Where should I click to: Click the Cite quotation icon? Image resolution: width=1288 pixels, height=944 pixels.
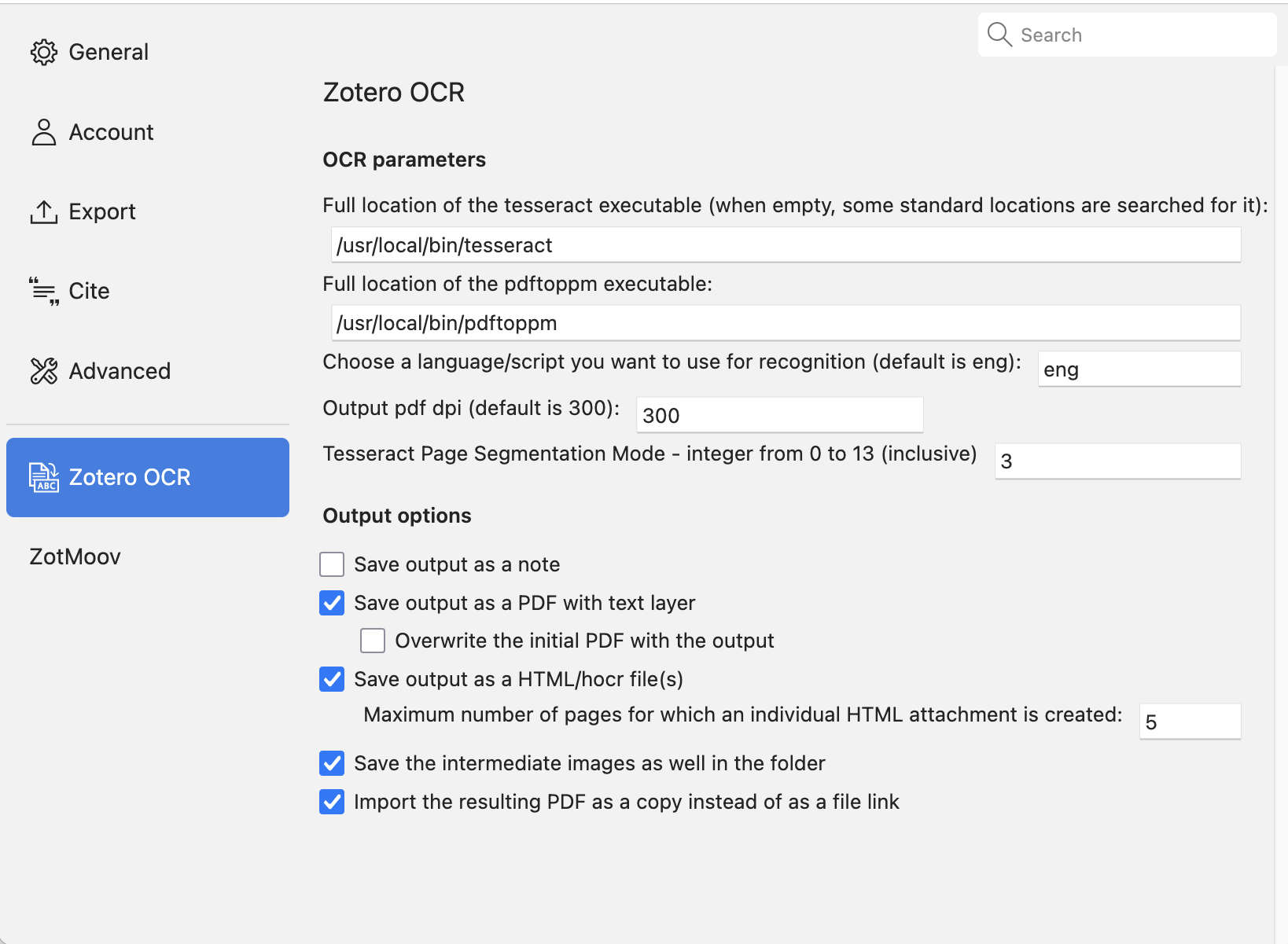tap(44, 291)
